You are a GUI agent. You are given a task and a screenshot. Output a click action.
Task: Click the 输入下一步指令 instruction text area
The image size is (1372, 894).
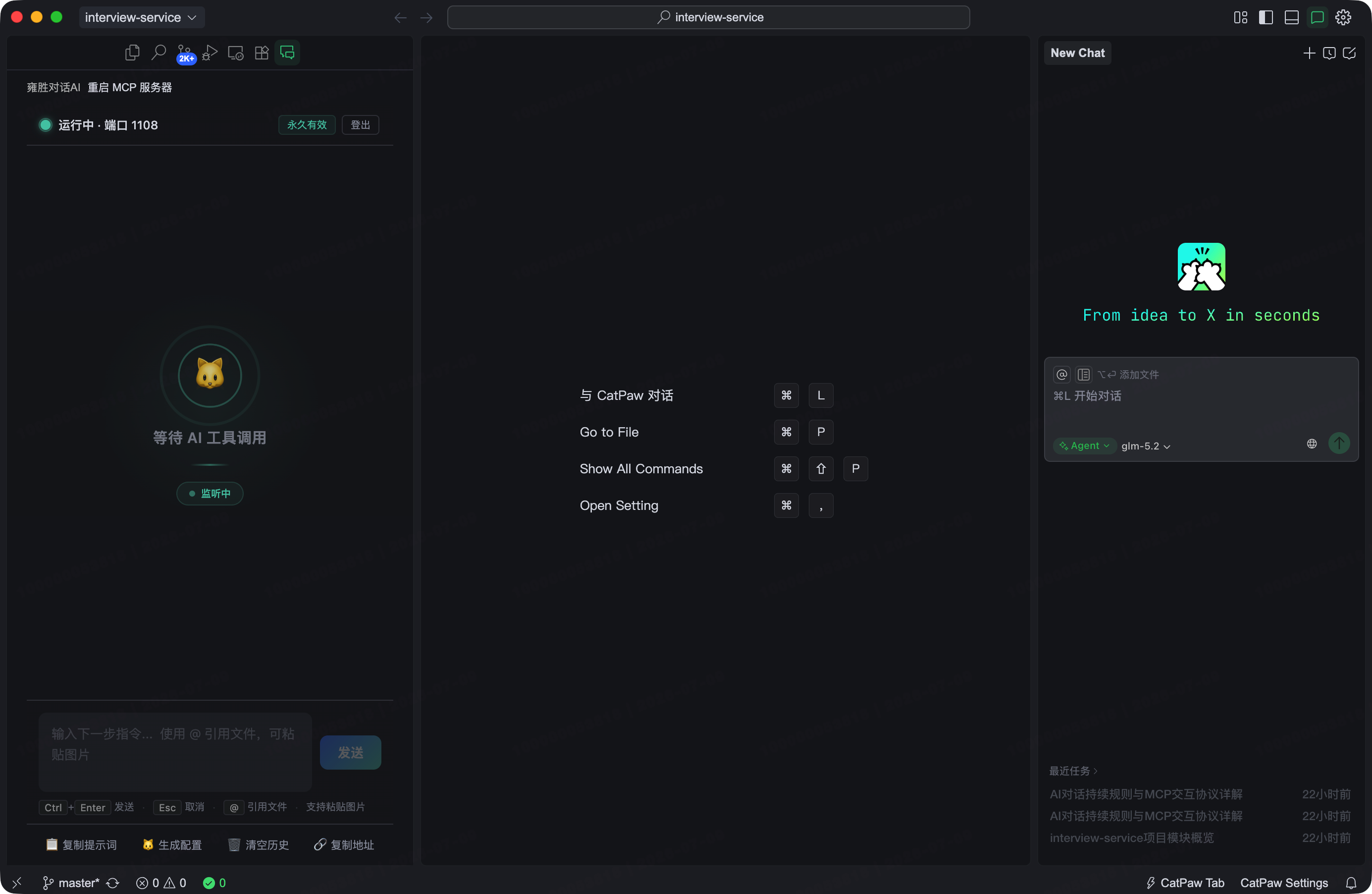point(175,752)
